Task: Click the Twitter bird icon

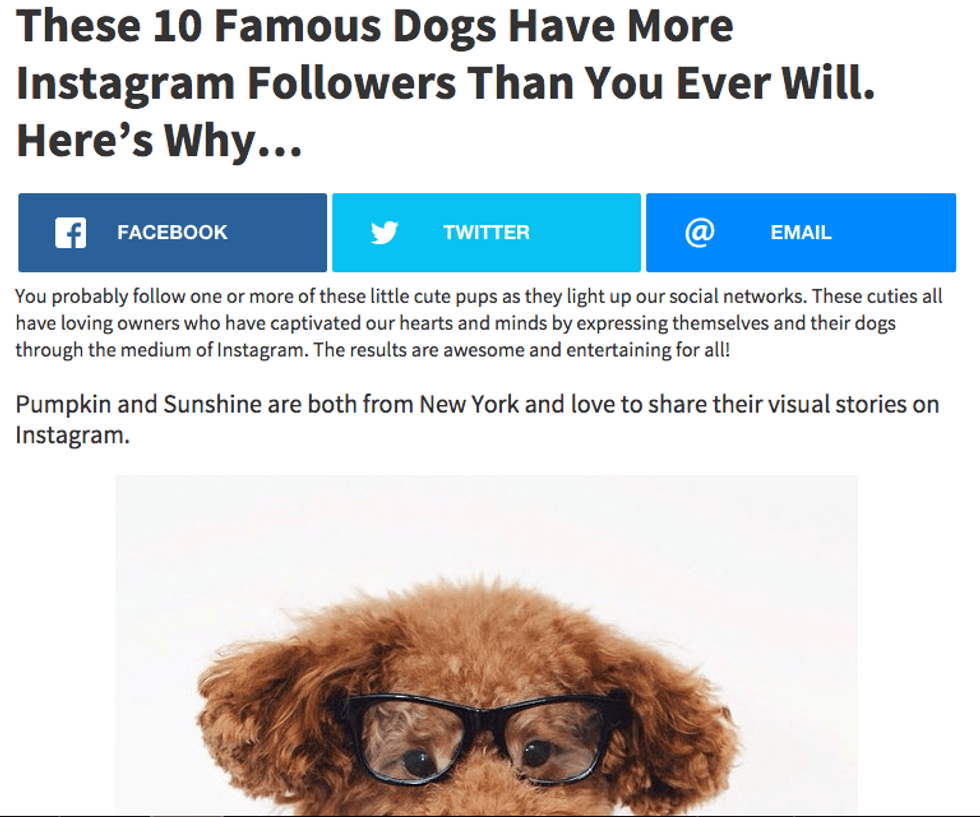Action: coord(384,232)
